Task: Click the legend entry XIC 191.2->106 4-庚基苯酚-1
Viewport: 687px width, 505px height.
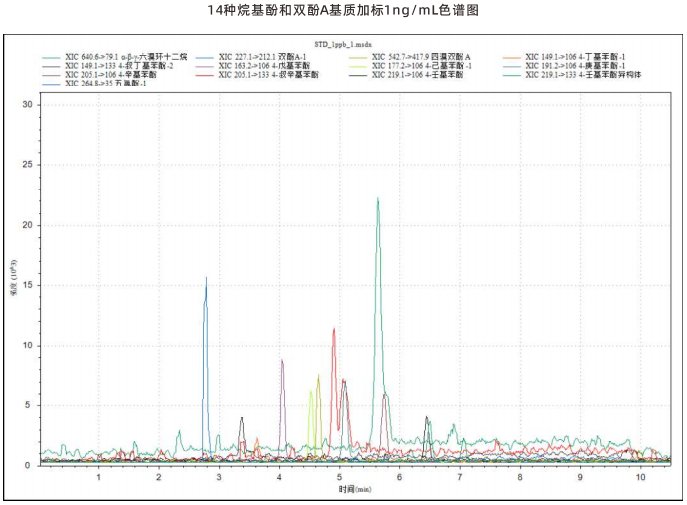Action: tap(564, 66)
